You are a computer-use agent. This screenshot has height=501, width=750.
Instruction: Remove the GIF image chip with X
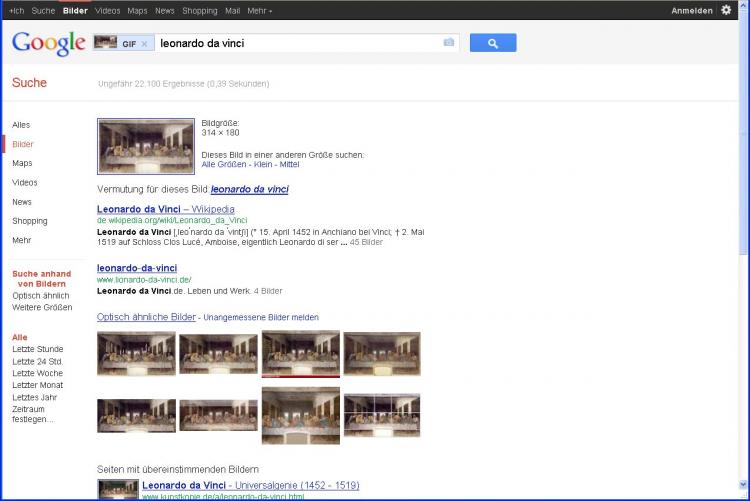144,44
